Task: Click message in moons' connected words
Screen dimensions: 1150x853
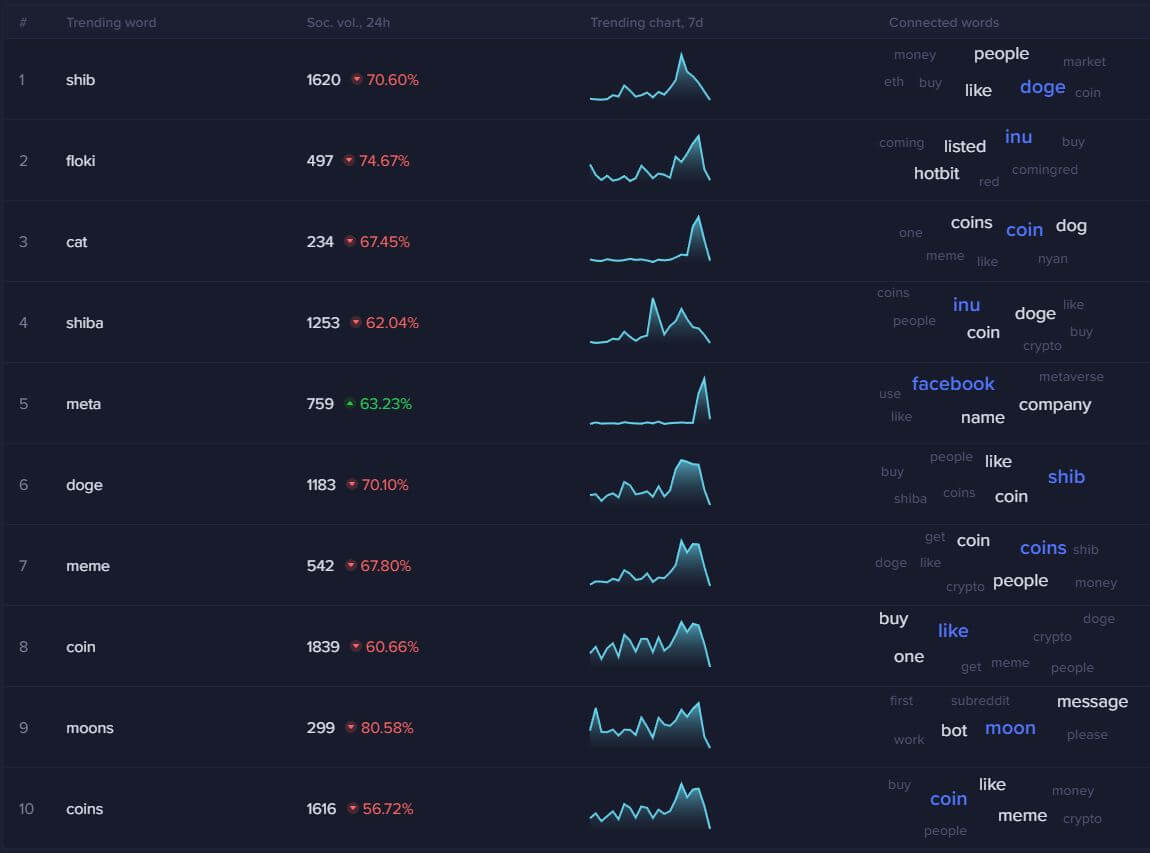Action: coord(1092,702)
